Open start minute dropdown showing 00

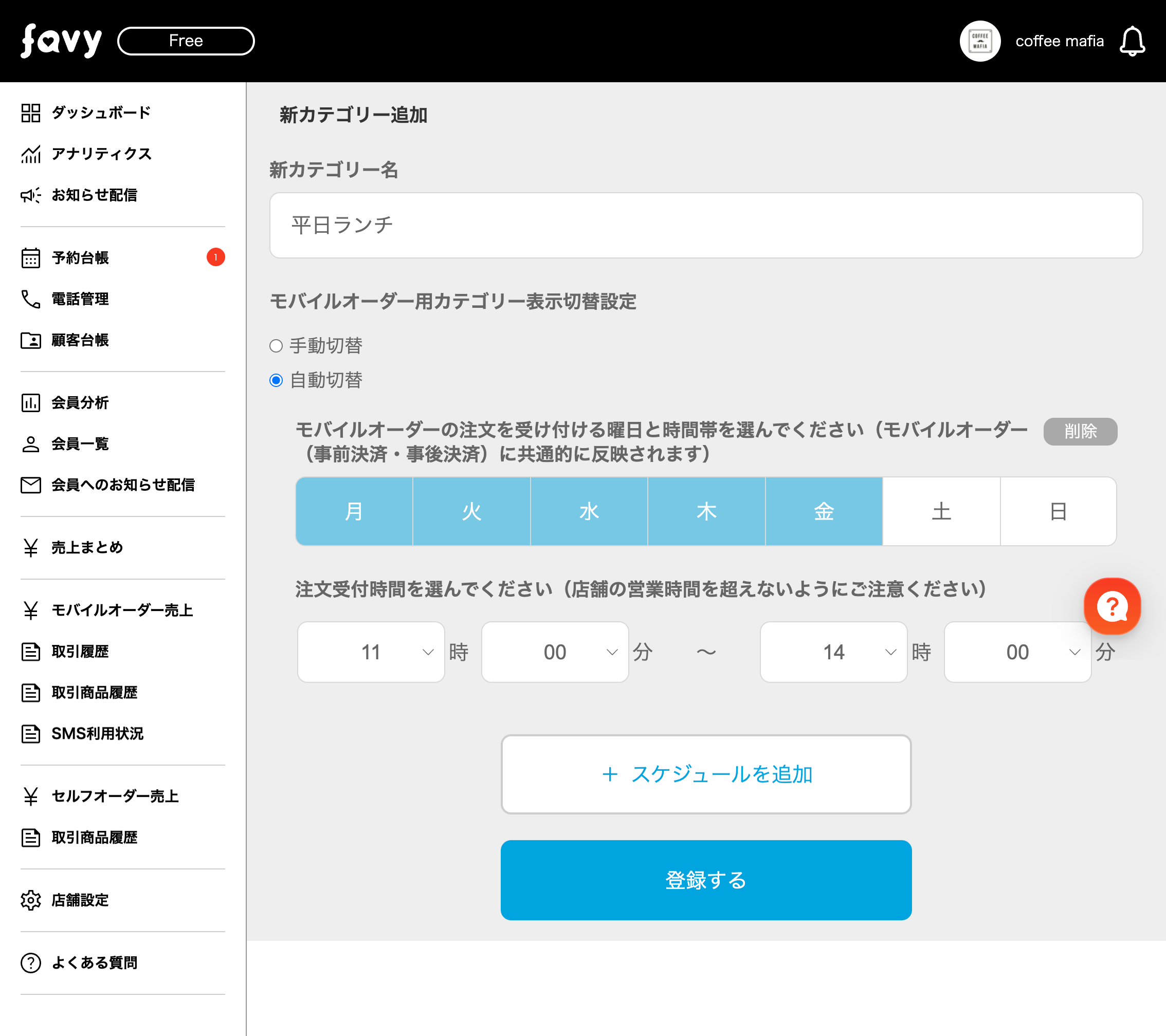pyautogui.click(x=555, y=652)
